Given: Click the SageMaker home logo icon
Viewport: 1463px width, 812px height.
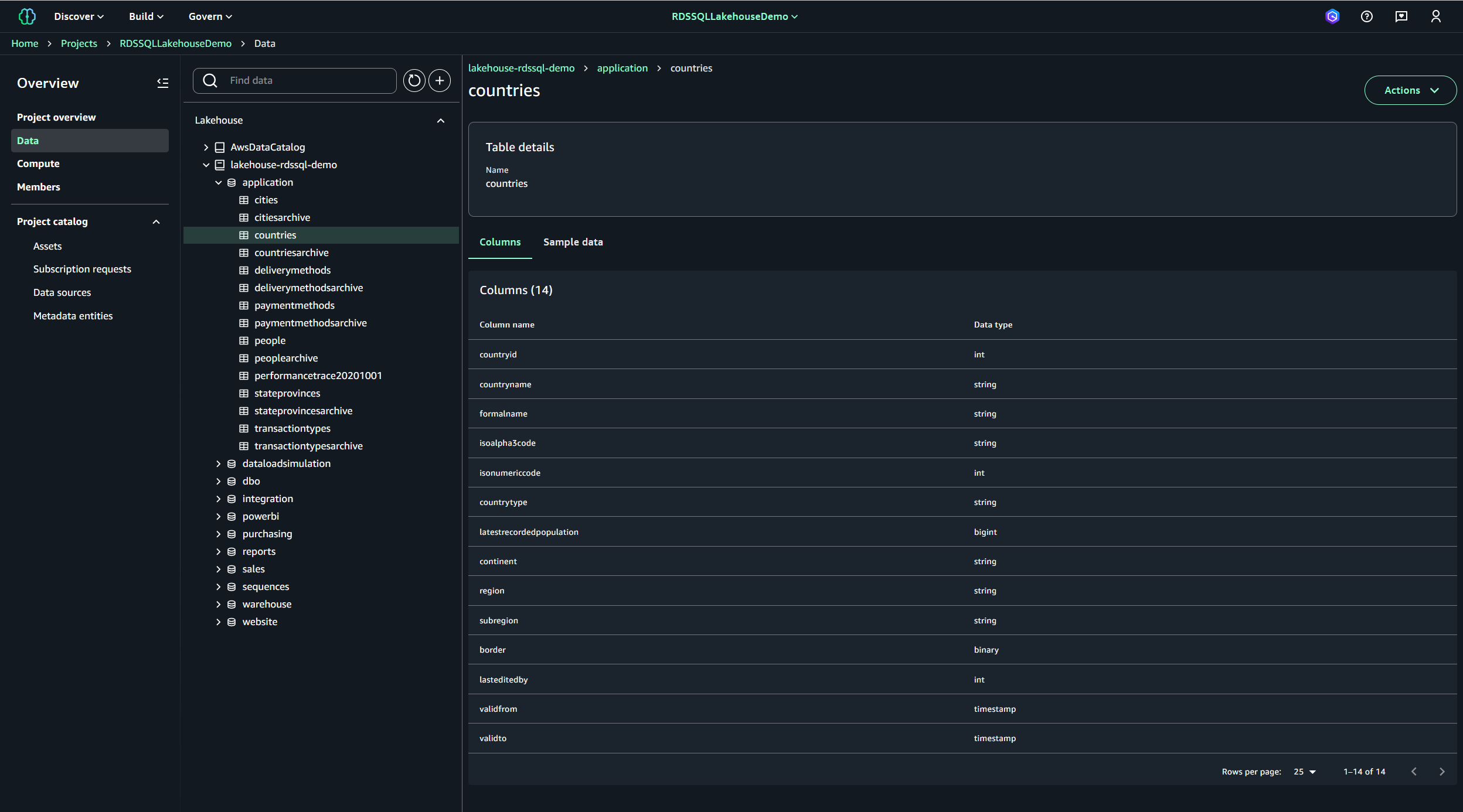Looking at the screenshot, I should pos(27,16).
